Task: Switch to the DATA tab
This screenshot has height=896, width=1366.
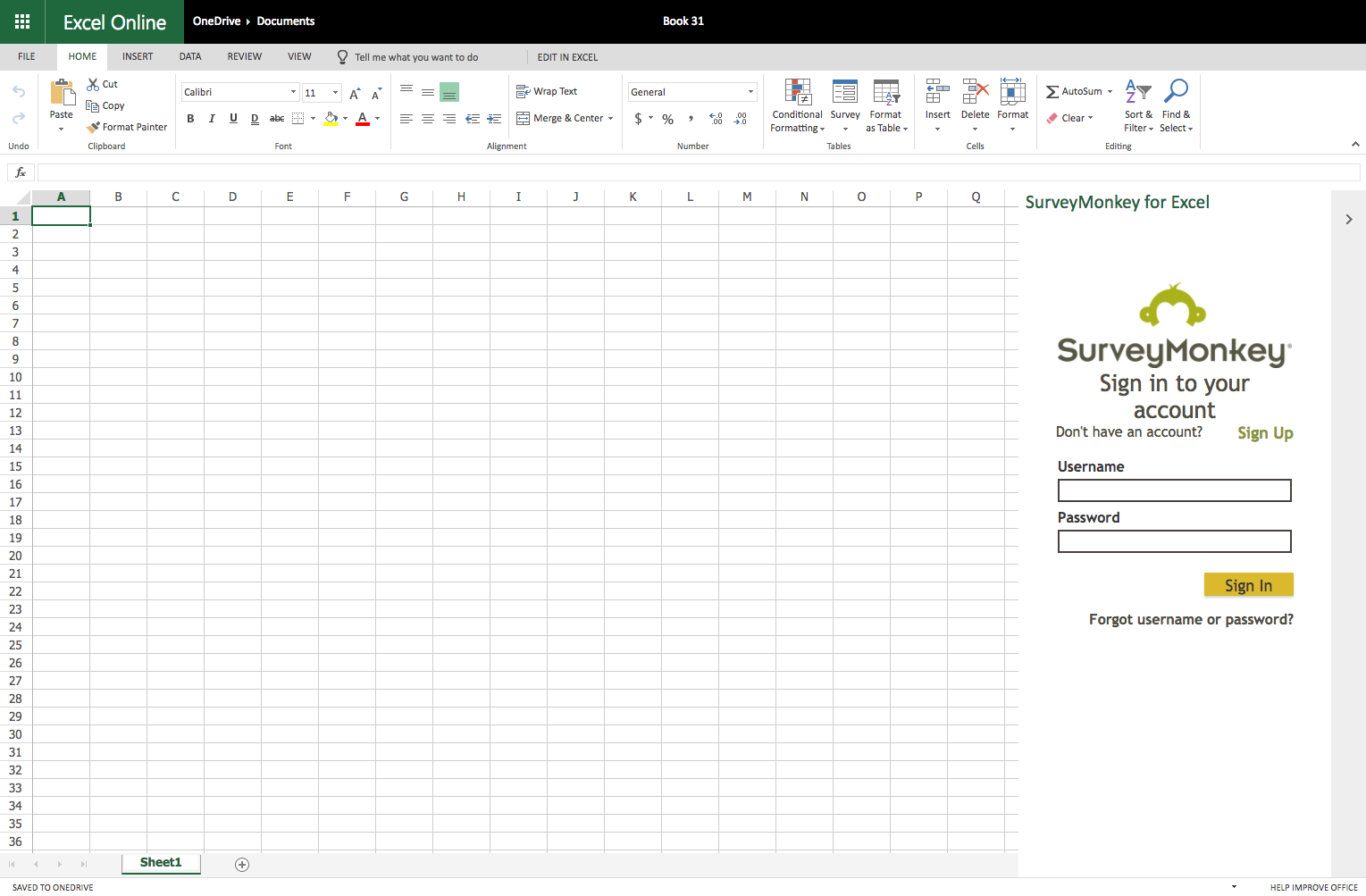Action: tap(190, 56)
